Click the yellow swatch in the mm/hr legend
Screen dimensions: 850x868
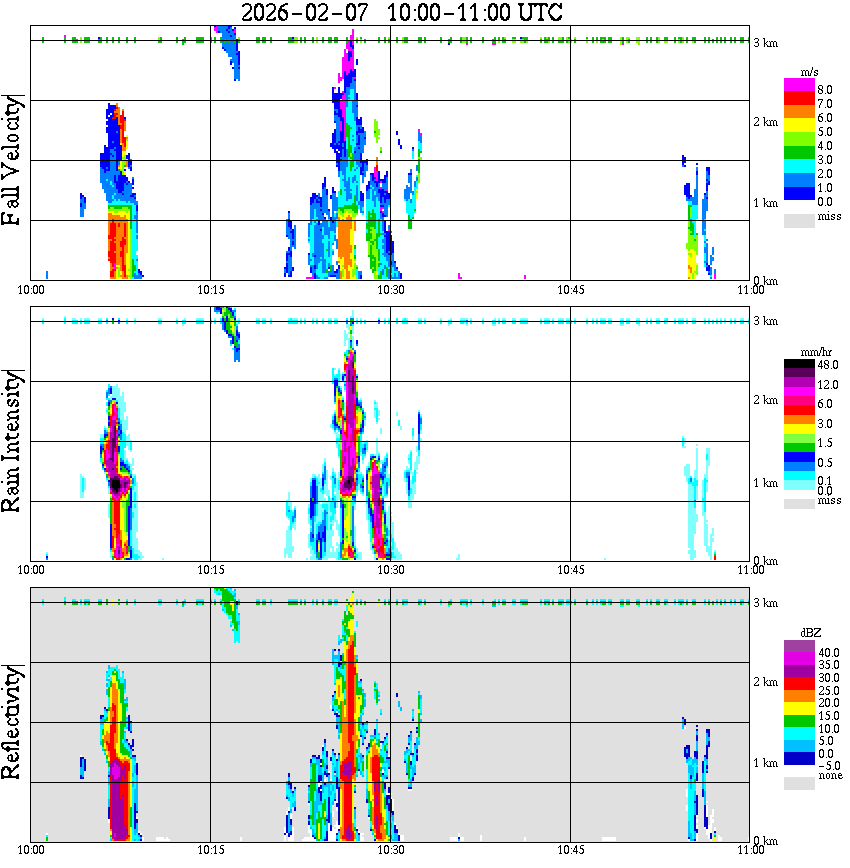(x=799, y=429)
